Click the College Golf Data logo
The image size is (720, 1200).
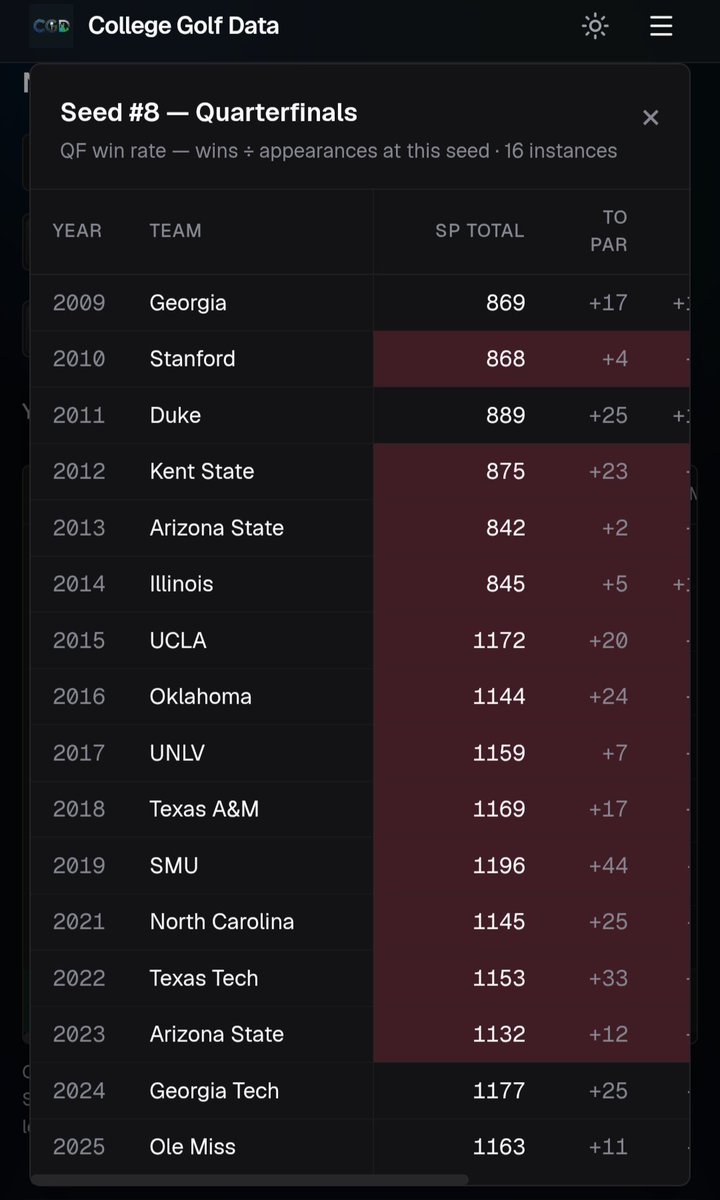pos(51,26)
